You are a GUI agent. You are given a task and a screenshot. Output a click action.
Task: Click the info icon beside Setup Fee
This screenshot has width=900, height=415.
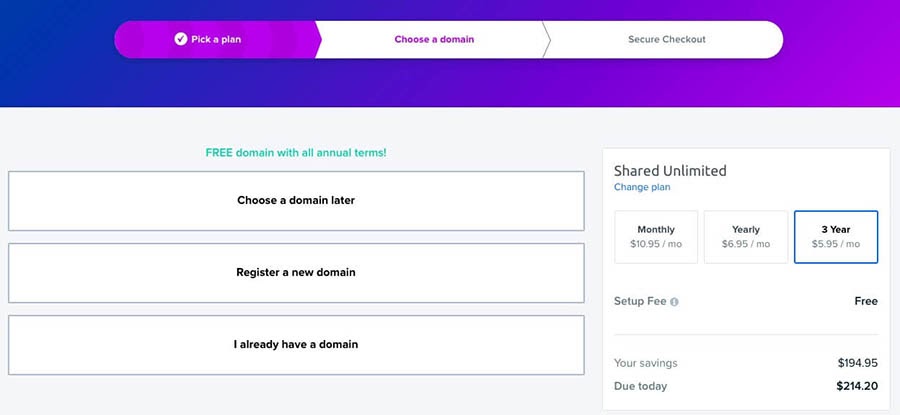coord(674,302)
